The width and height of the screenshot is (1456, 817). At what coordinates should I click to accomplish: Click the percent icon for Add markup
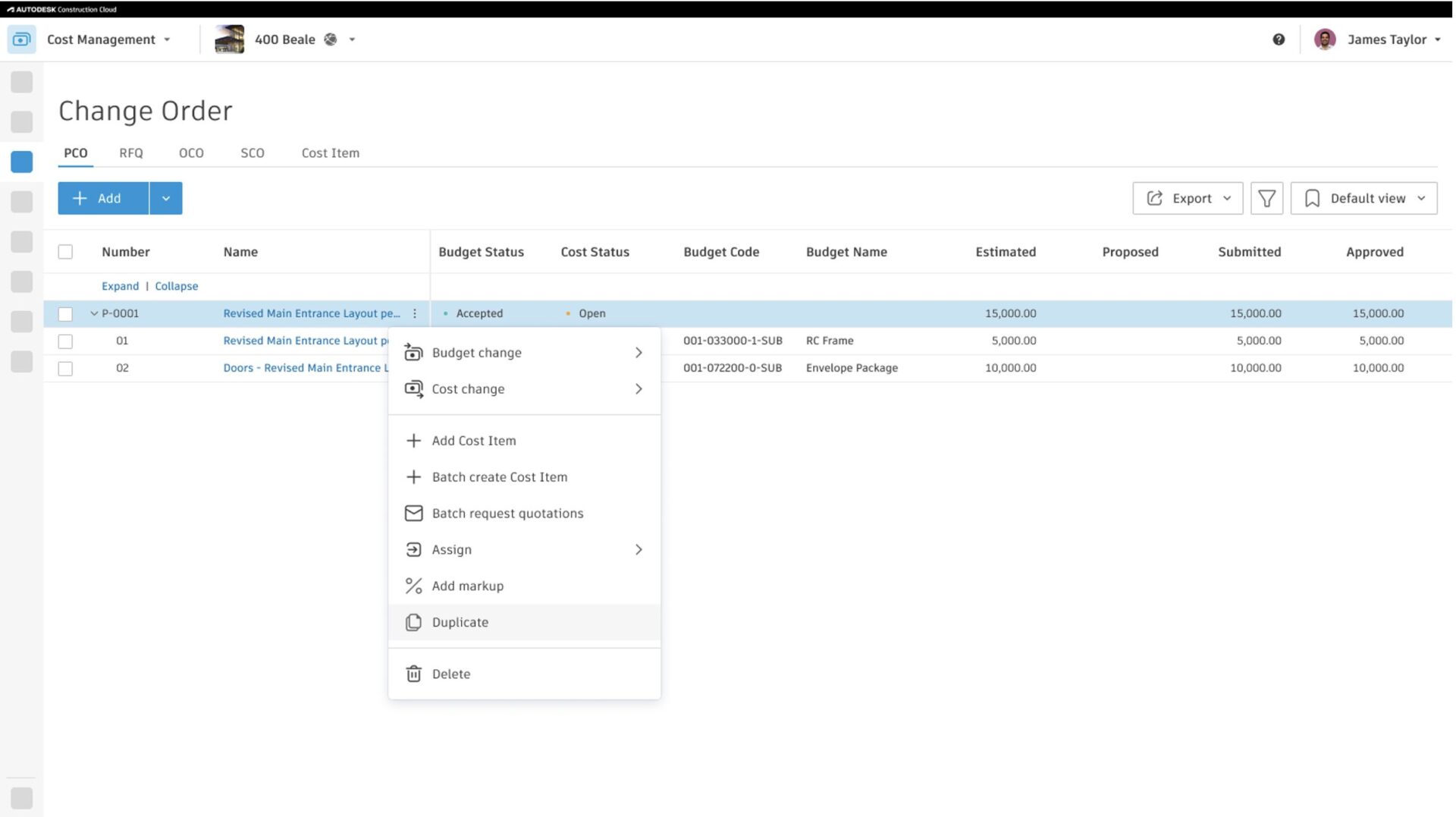(x=413, y=586)
